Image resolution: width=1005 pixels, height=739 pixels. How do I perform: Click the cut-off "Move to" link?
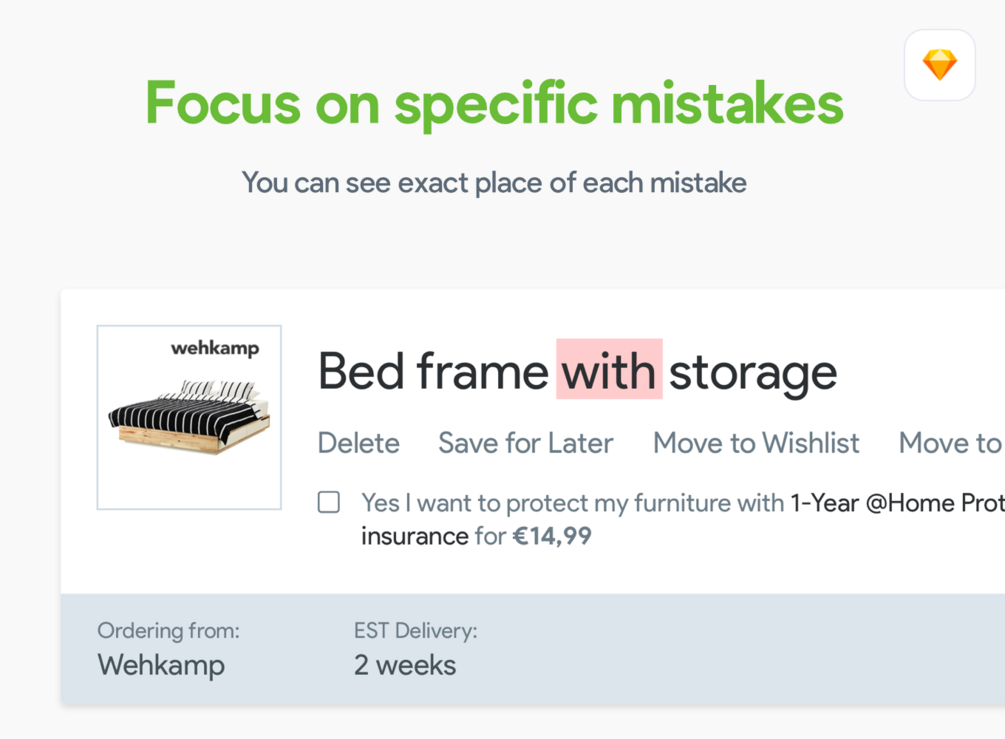point(949,443)
